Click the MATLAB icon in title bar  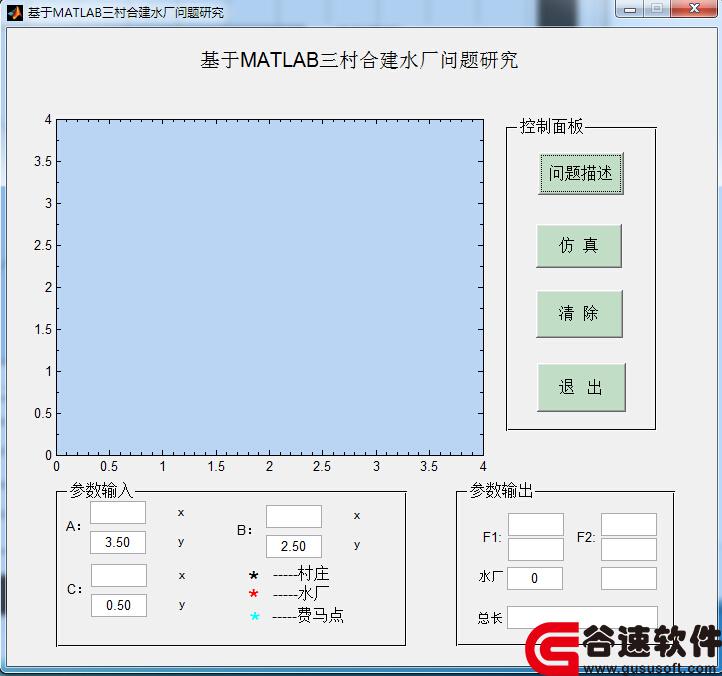(x=15, y=12)
